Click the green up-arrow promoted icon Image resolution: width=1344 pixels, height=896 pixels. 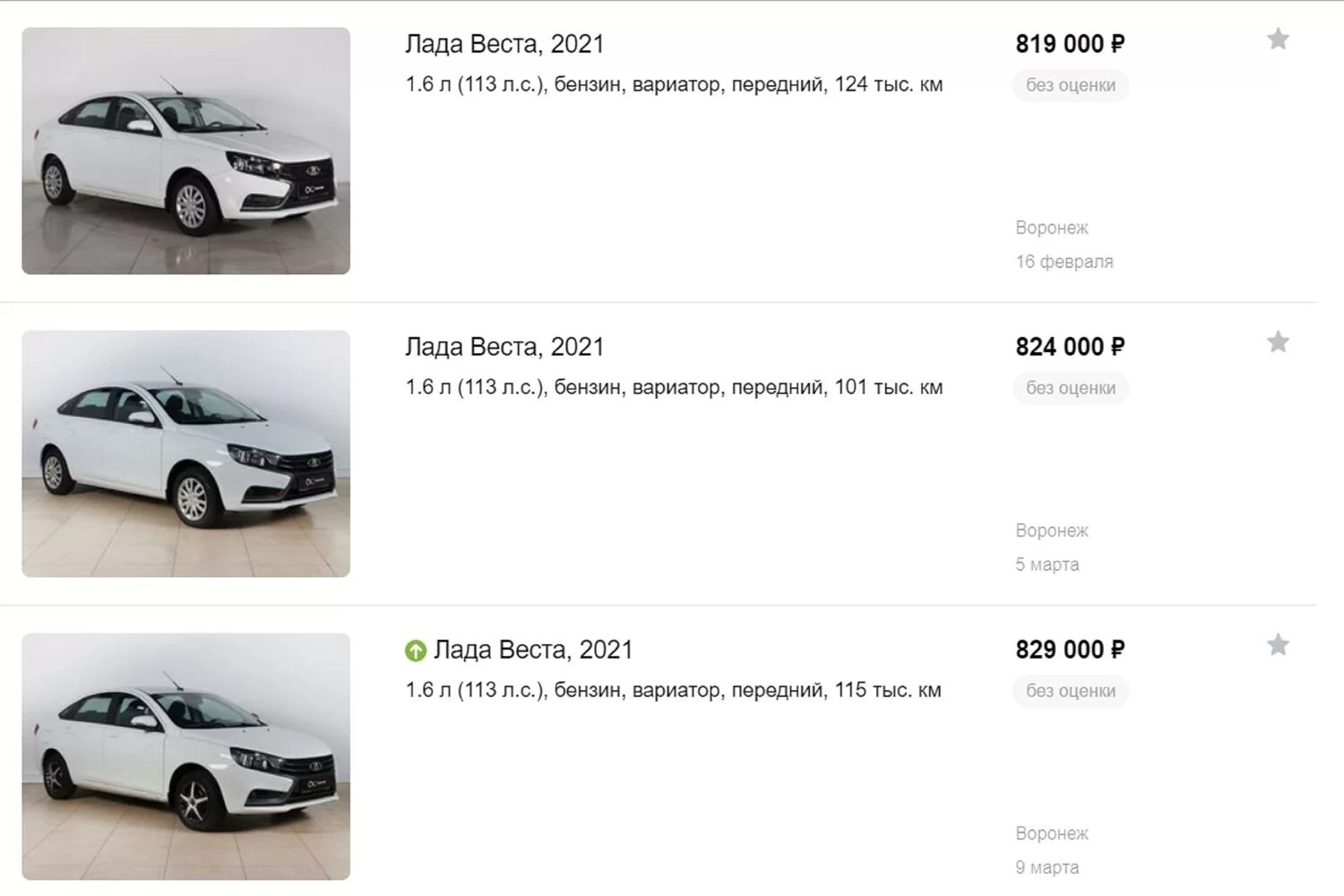(416, 650)
